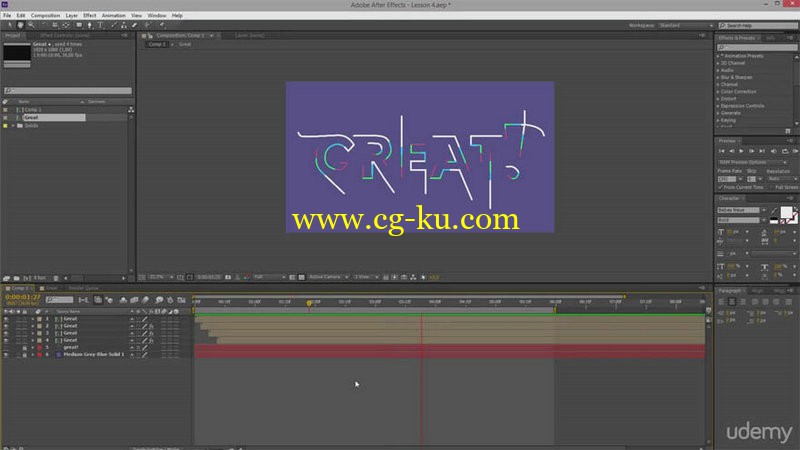Expand 3D Channel effects category
This screenshot has height=450, width=800.
(x=718, y=63)
